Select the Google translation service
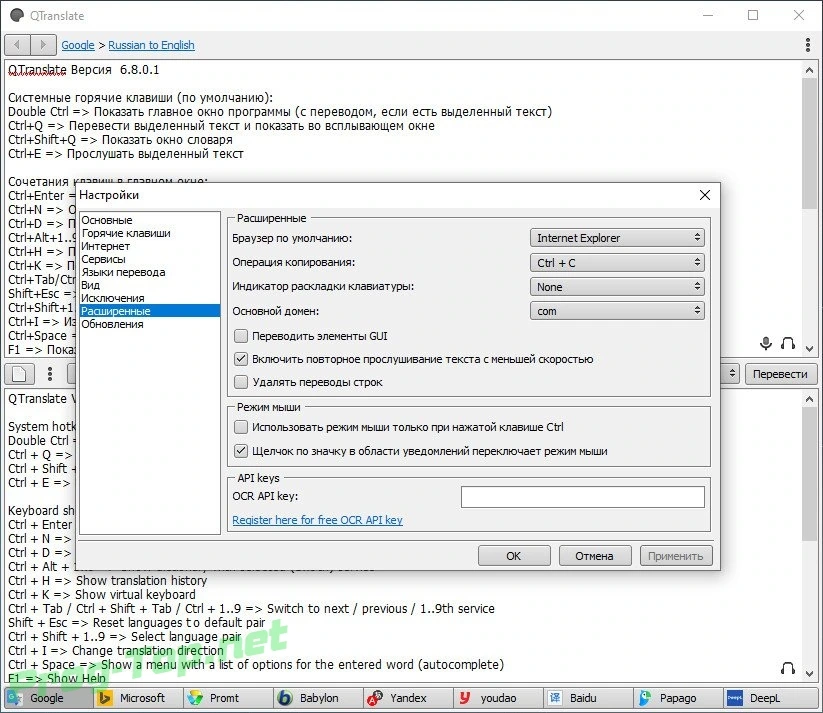 coord(47,698)
